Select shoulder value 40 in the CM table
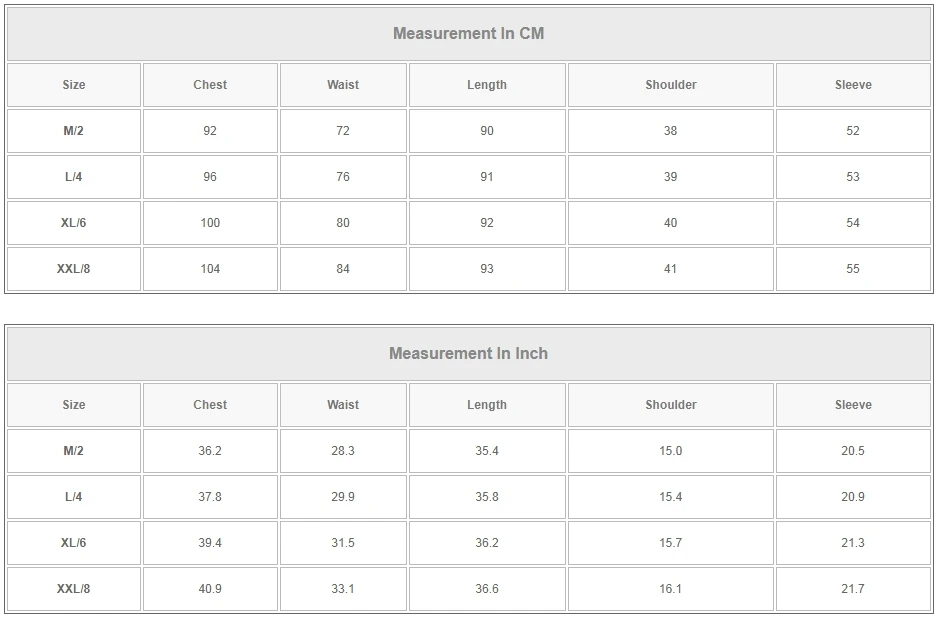936x618 pixels. point(670,223)
